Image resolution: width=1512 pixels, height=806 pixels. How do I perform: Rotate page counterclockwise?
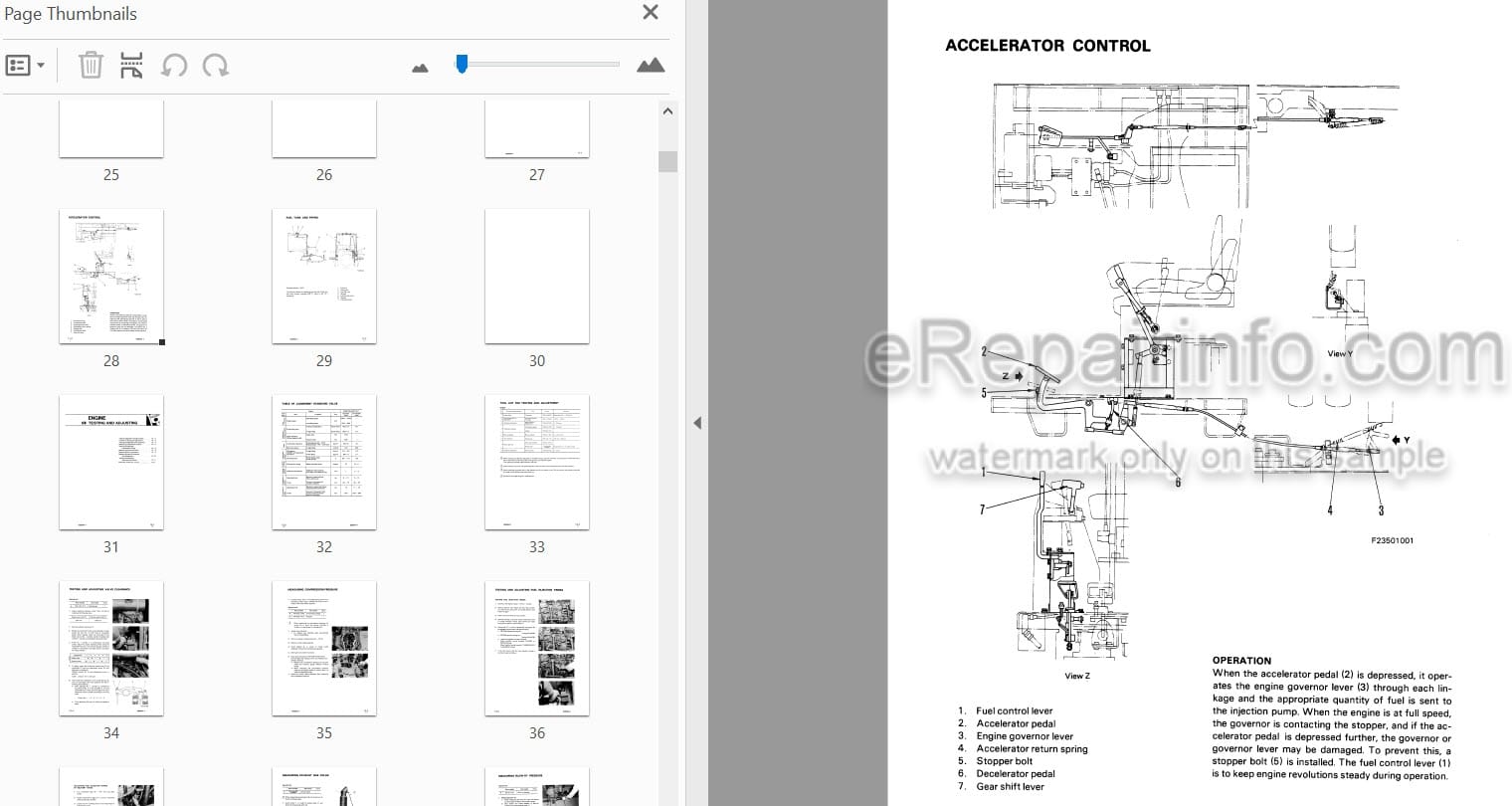(174, 66)
